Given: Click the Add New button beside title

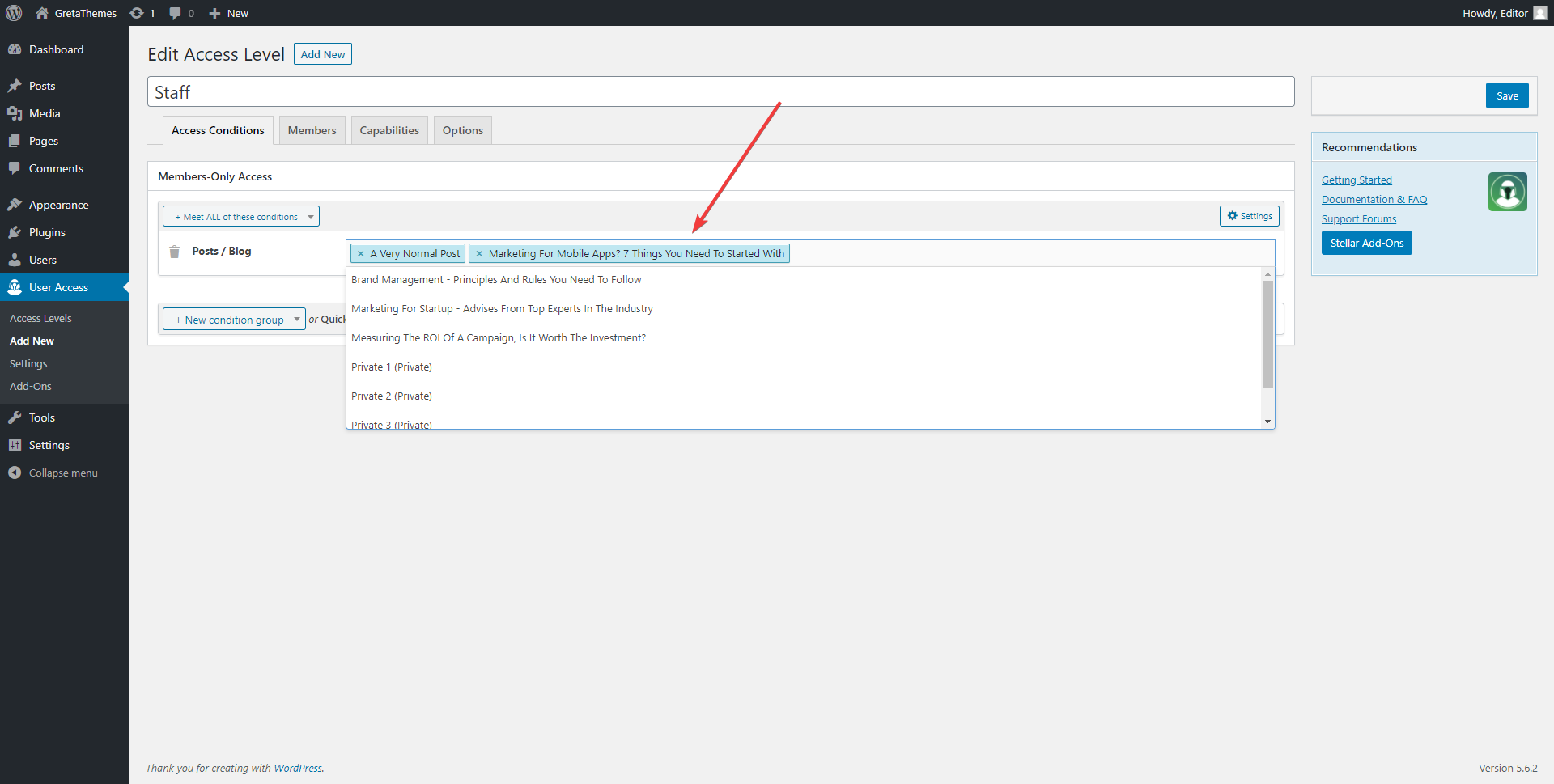Looking at the screenshot, I should coord(323,54).
